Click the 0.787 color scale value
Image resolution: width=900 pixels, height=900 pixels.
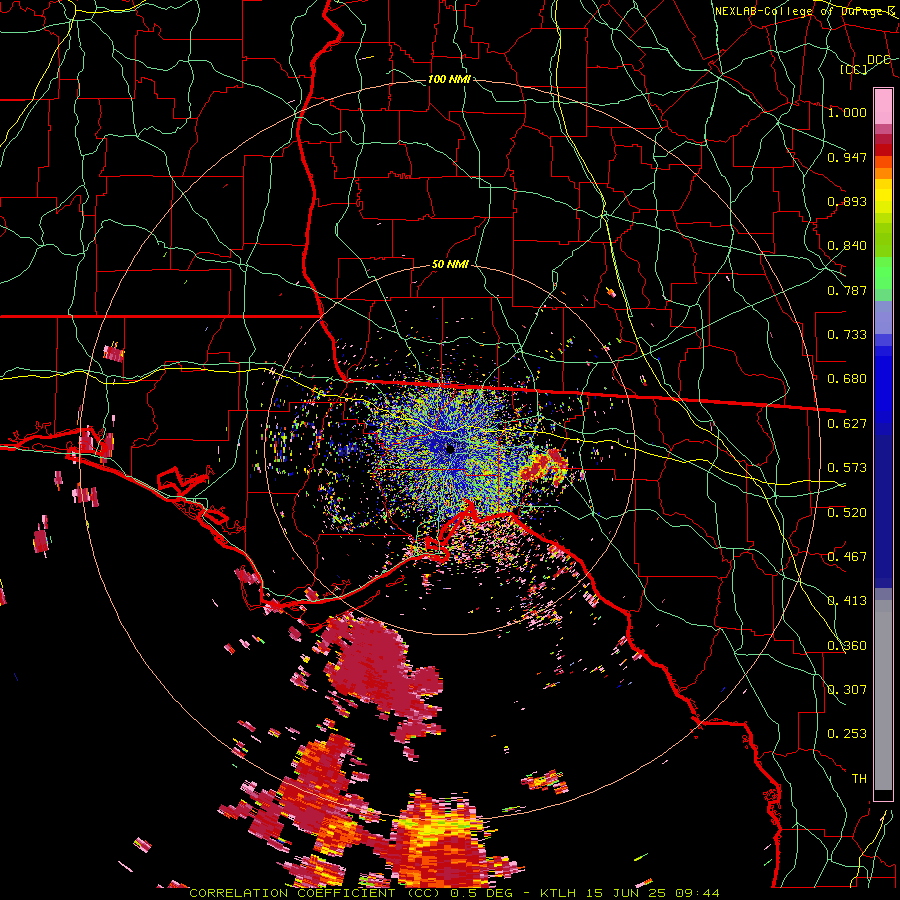point(847,290)
